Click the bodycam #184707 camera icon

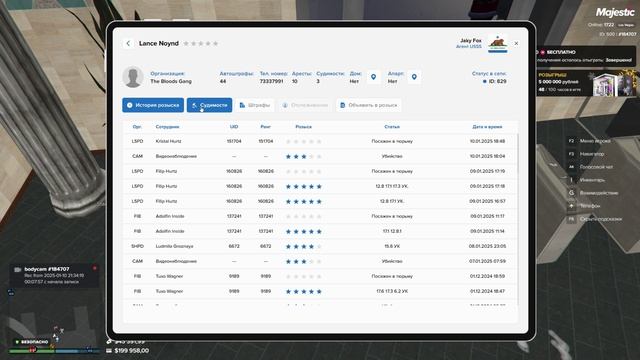tap(18, 269)
